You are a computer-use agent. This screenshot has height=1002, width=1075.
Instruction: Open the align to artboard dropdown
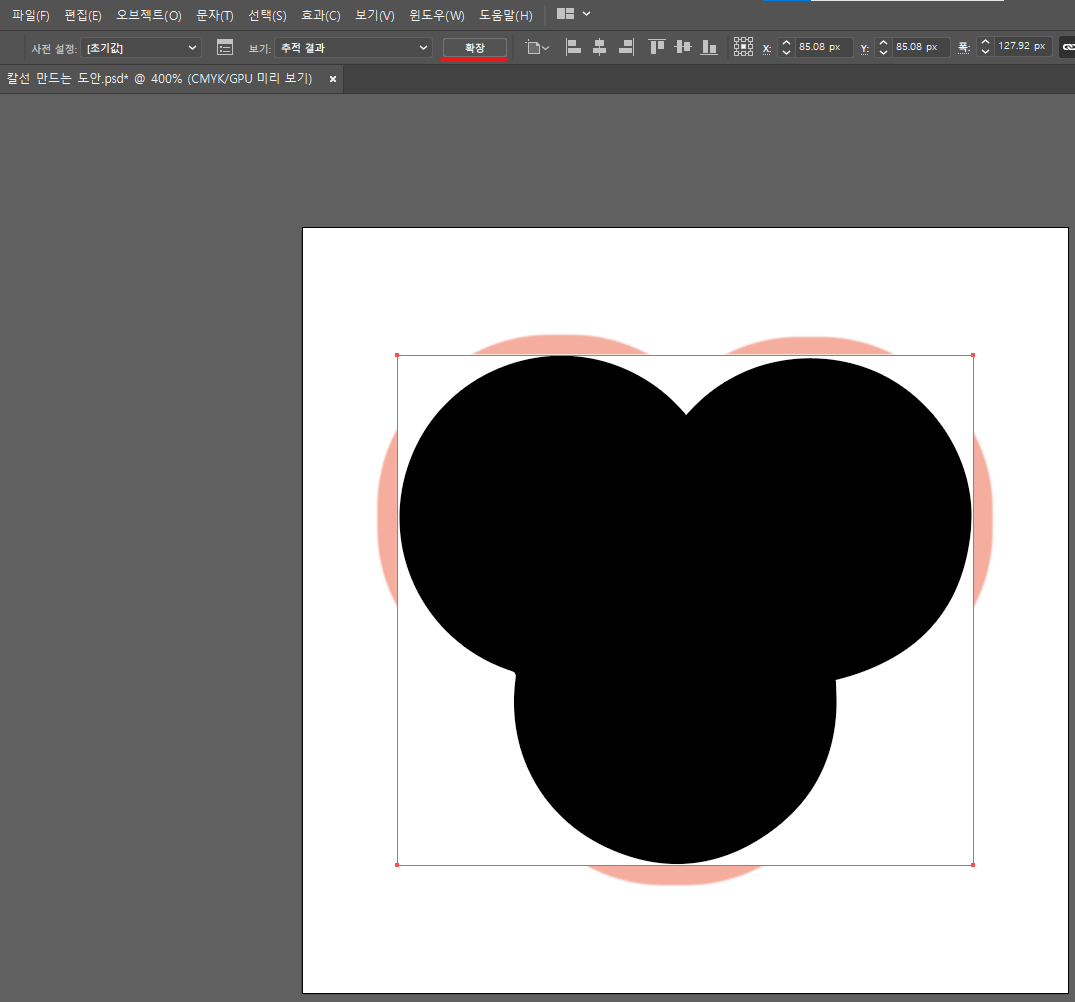[538, 47]
